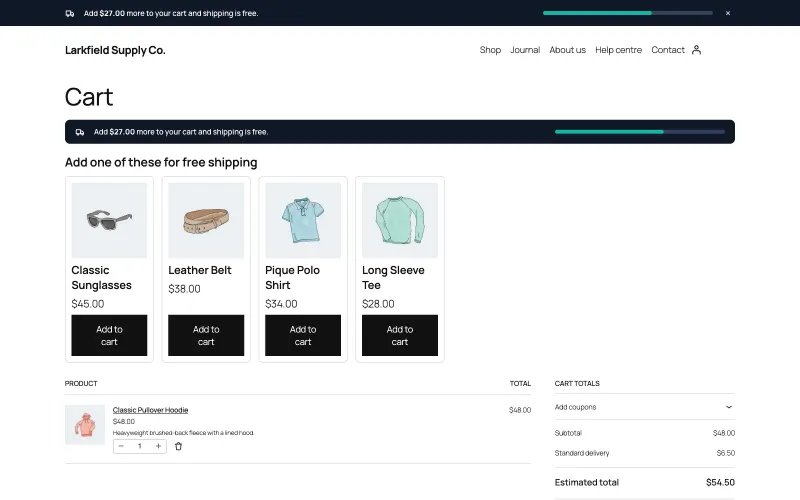Open the Journal menu item
This screenshot has width=800, height=500.
coord(525,50)
